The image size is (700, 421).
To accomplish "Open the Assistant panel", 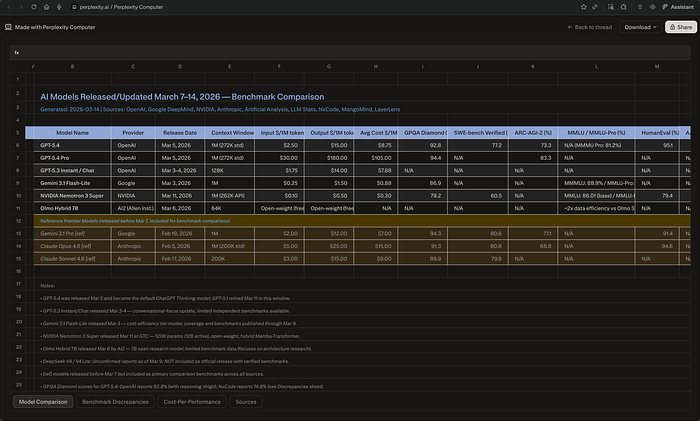I will point(678,7).
